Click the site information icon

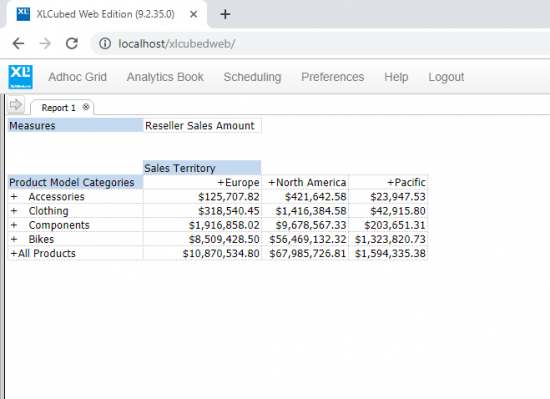(105, 44)
